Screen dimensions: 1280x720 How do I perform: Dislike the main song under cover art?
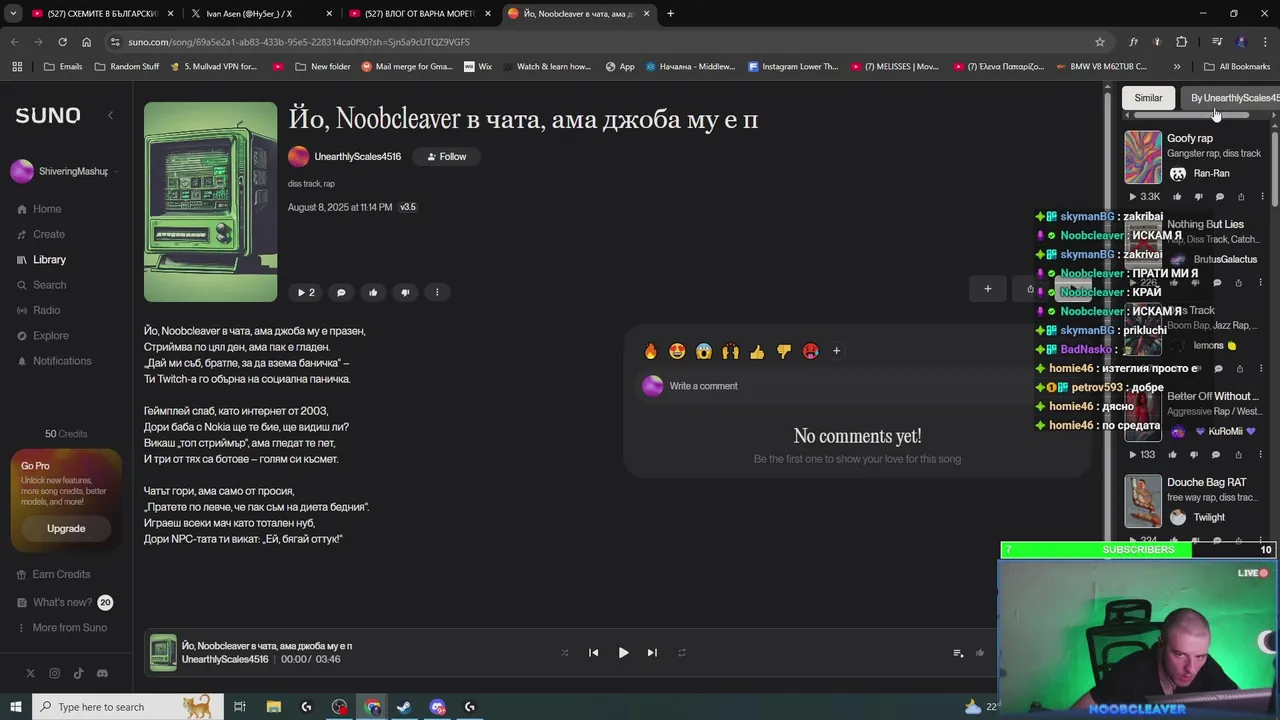(405, 292)
